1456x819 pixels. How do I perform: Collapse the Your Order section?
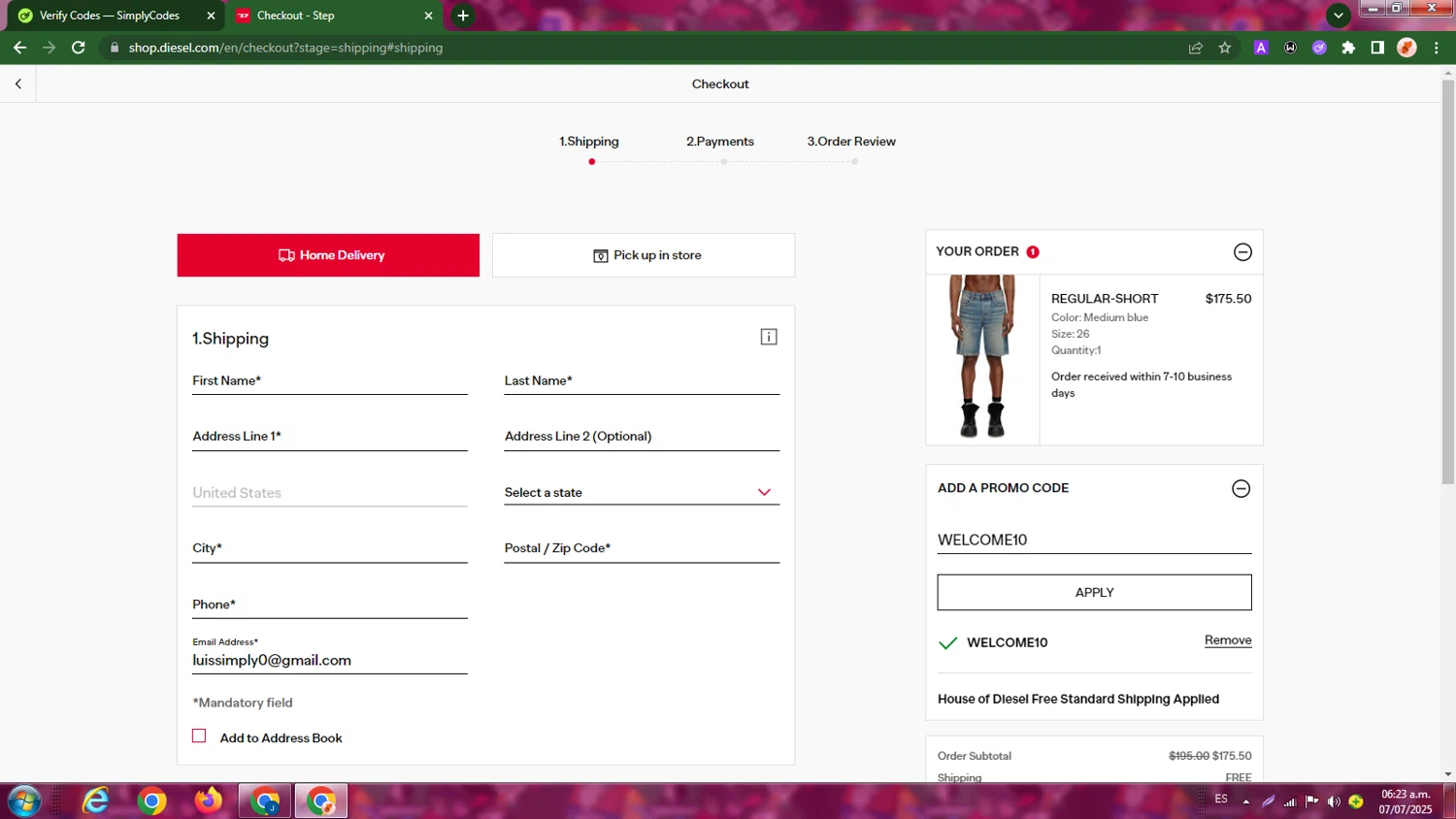1242,252
